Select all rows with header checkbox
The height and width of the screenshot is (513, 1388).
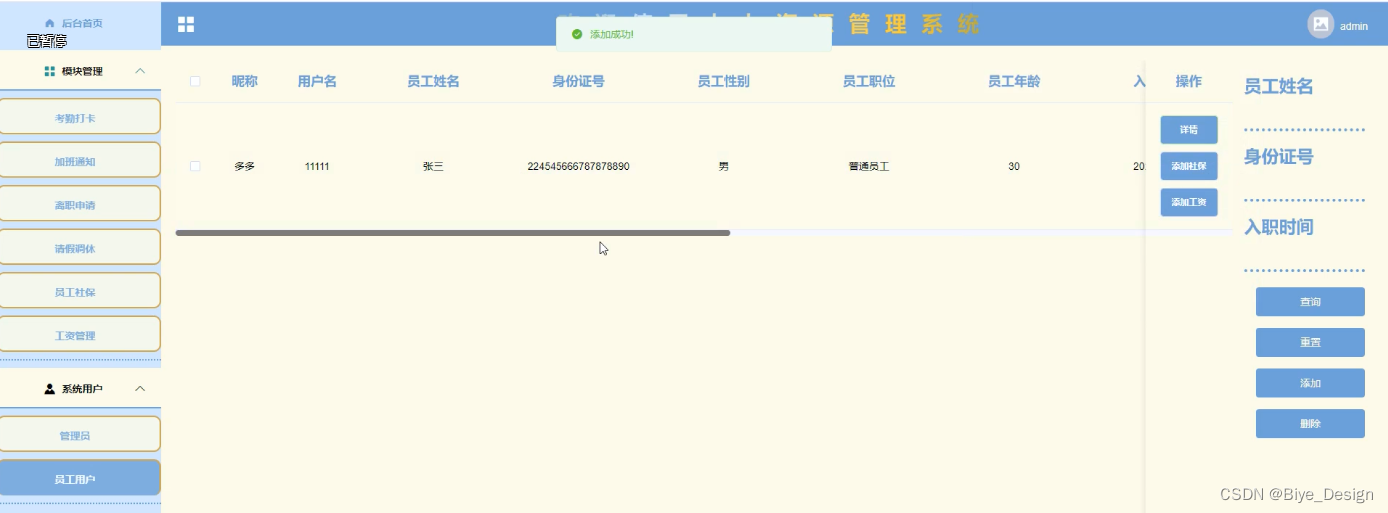point(195,81)
